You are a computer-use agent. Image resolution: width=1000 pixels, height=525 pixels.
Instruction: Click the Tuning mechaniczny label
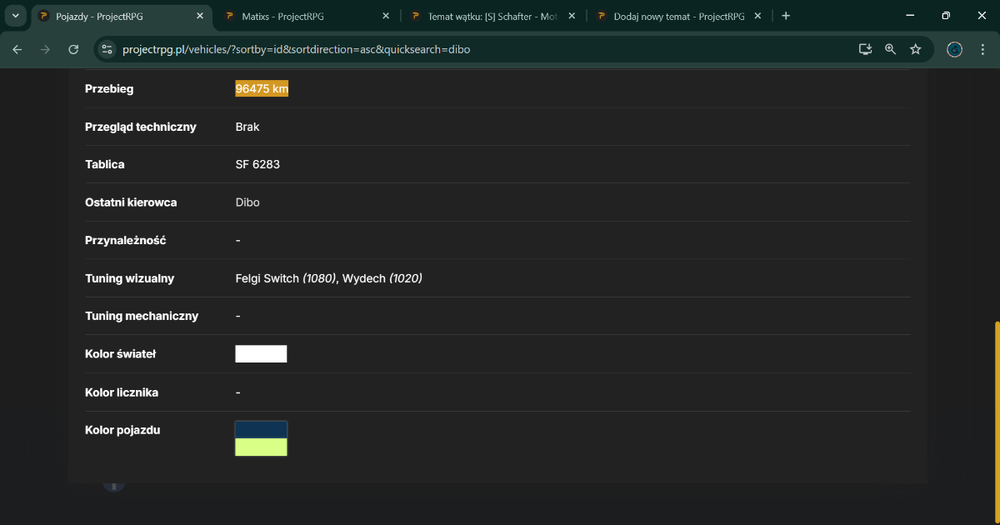[142, 316]
